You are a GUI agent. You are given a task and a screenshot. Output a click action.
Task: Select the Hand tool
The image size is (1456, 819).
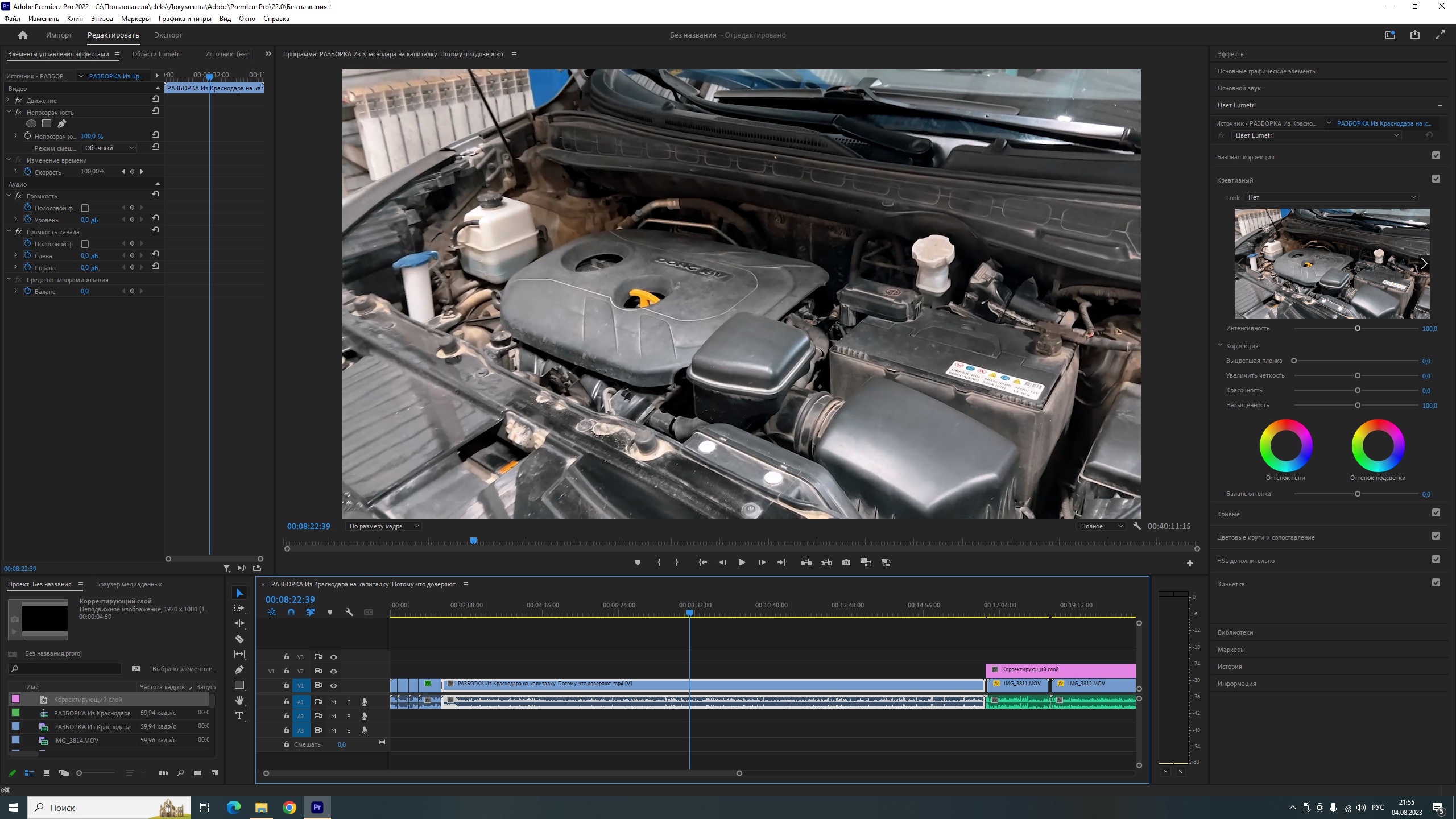pos(239,700)
